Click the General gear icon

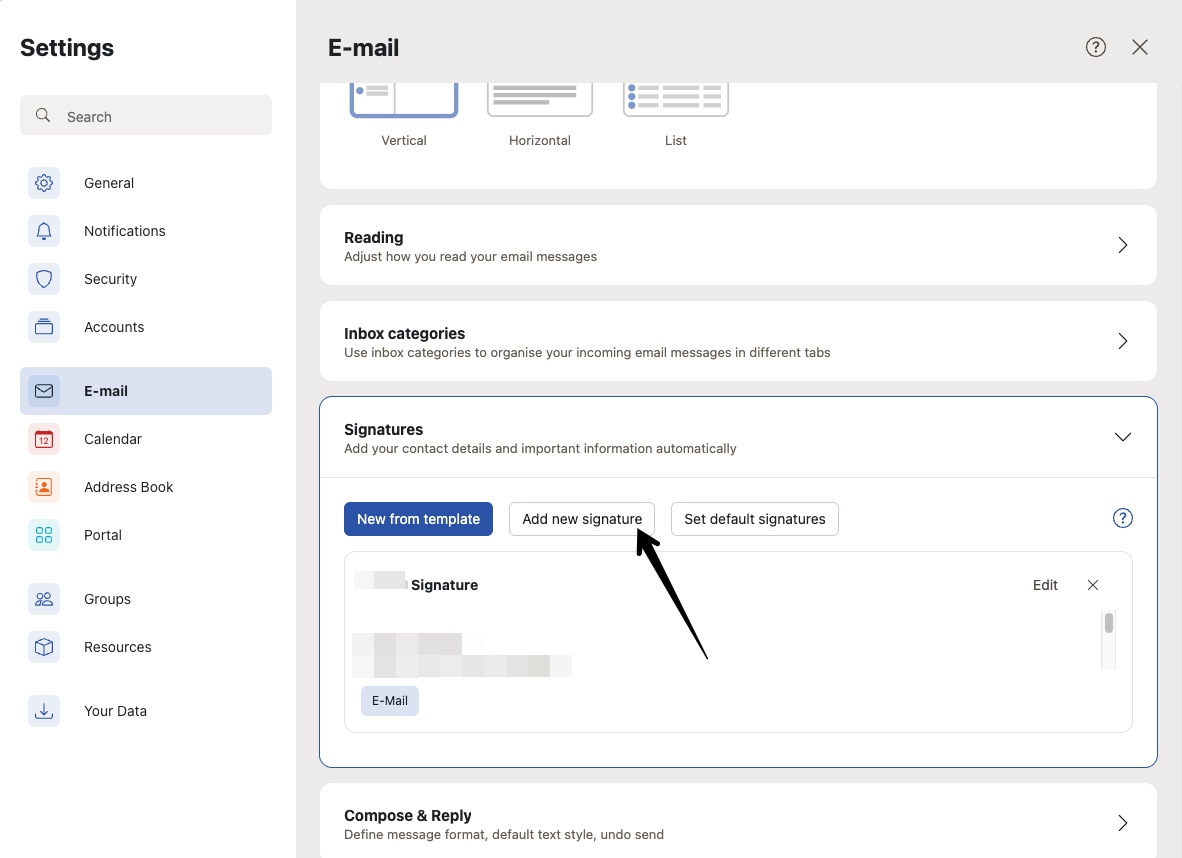click(44, 183)
